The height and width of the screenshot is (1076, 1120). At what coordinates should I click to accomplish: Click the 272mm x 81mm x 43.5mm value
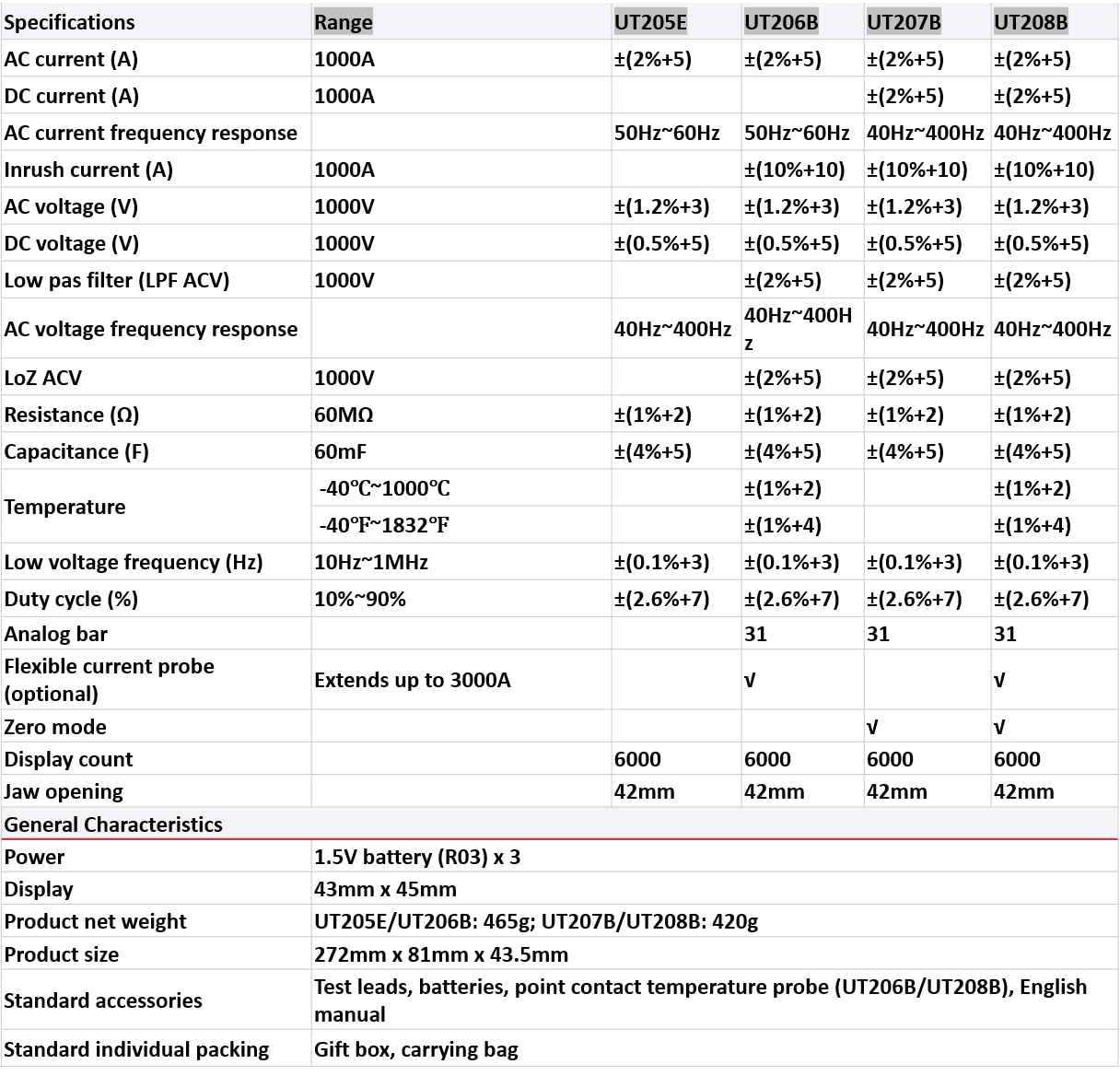tap(441, 954)
